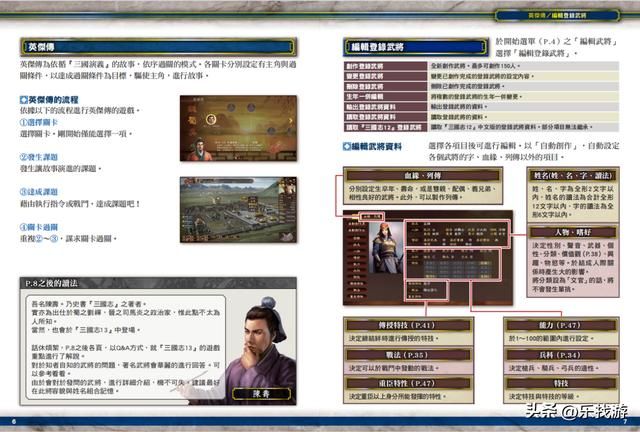This screenshot has width=640, height=432.
Task: Click the 創作登錄武將 table row
Action: click(481, 66)
